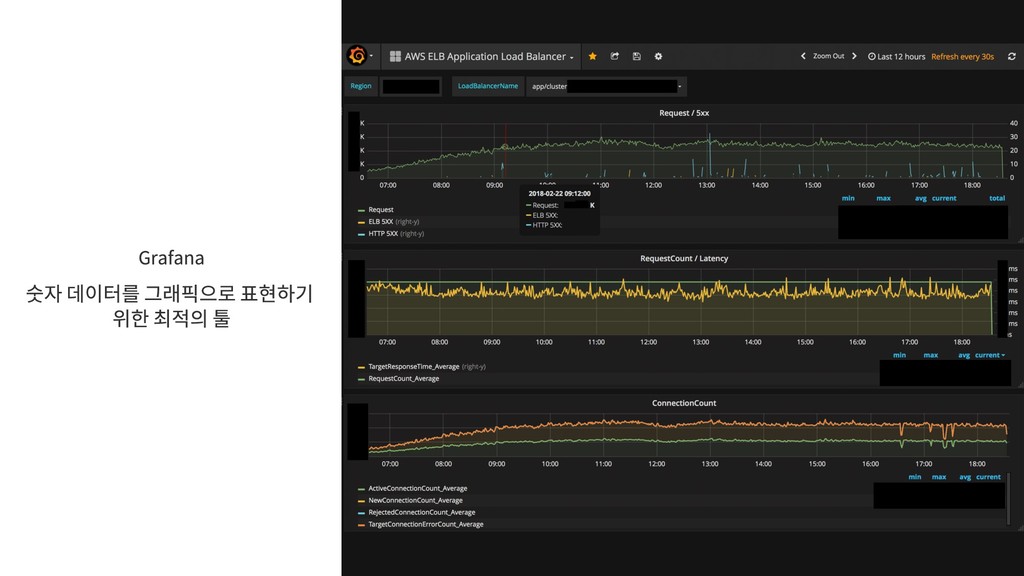Click the dashboard grid icon
1024x576 pixels.
pos(395,56)
